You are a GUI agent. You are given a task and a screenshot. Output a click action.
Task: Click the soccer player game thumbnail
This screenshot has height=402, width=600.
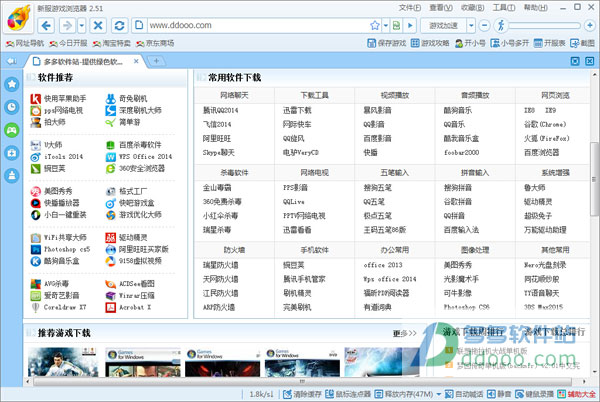63,362
